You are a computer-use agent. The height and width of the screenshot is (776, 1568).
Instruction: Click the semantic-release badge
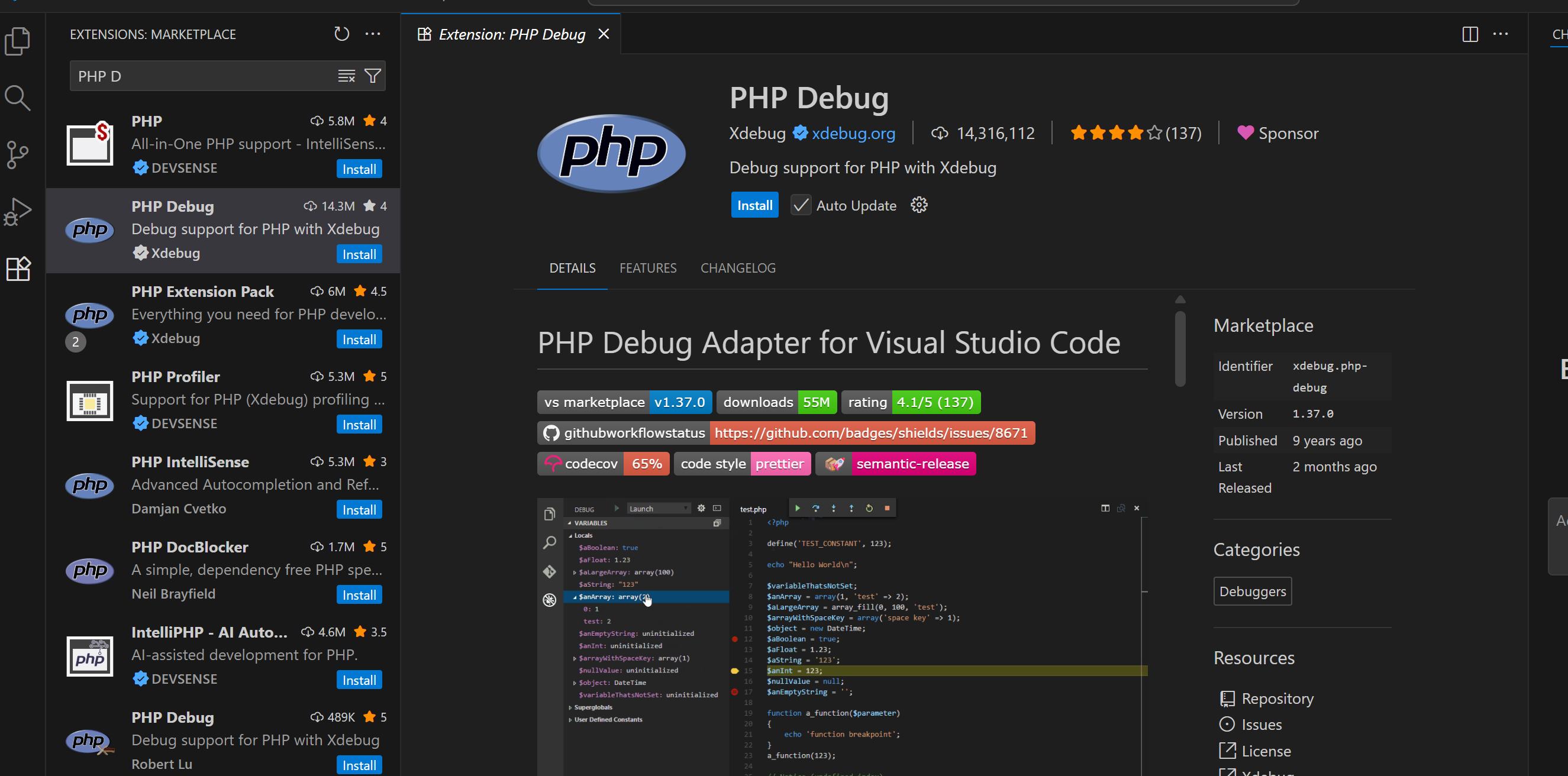[895, 464]
